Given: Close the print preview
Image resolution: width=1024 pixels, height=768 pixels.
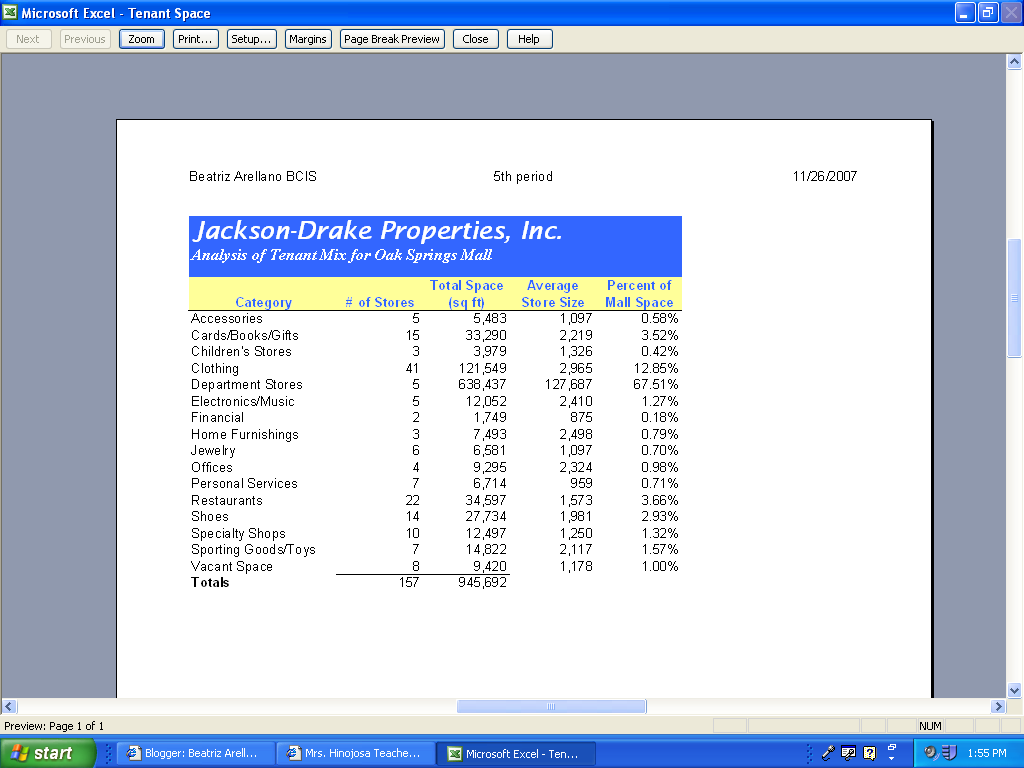Looking at the screenshot, I should [475, 39].
